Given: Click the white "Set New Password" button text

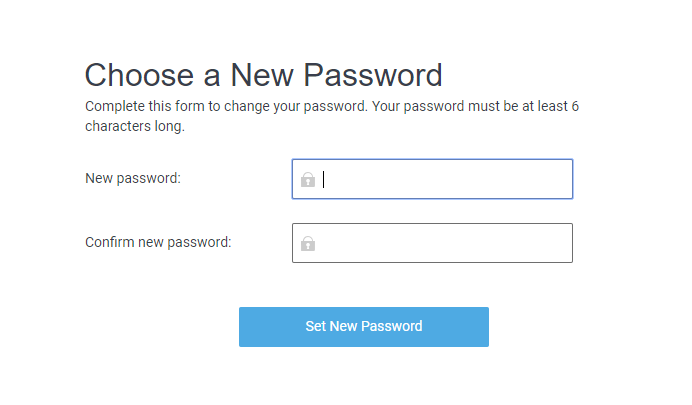Looking at the screenshot, I should pyautogui.click(x=363, y=327).
